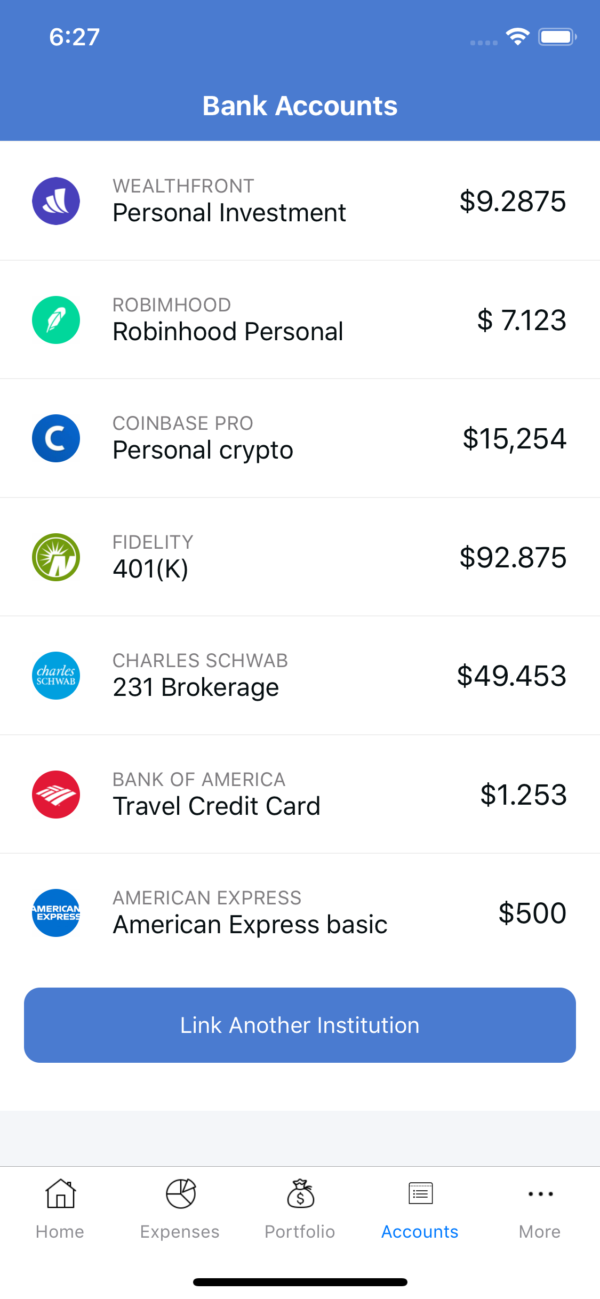Tap the green Robinhood feather icon
600x1299 pixels.
coord(56,320)
